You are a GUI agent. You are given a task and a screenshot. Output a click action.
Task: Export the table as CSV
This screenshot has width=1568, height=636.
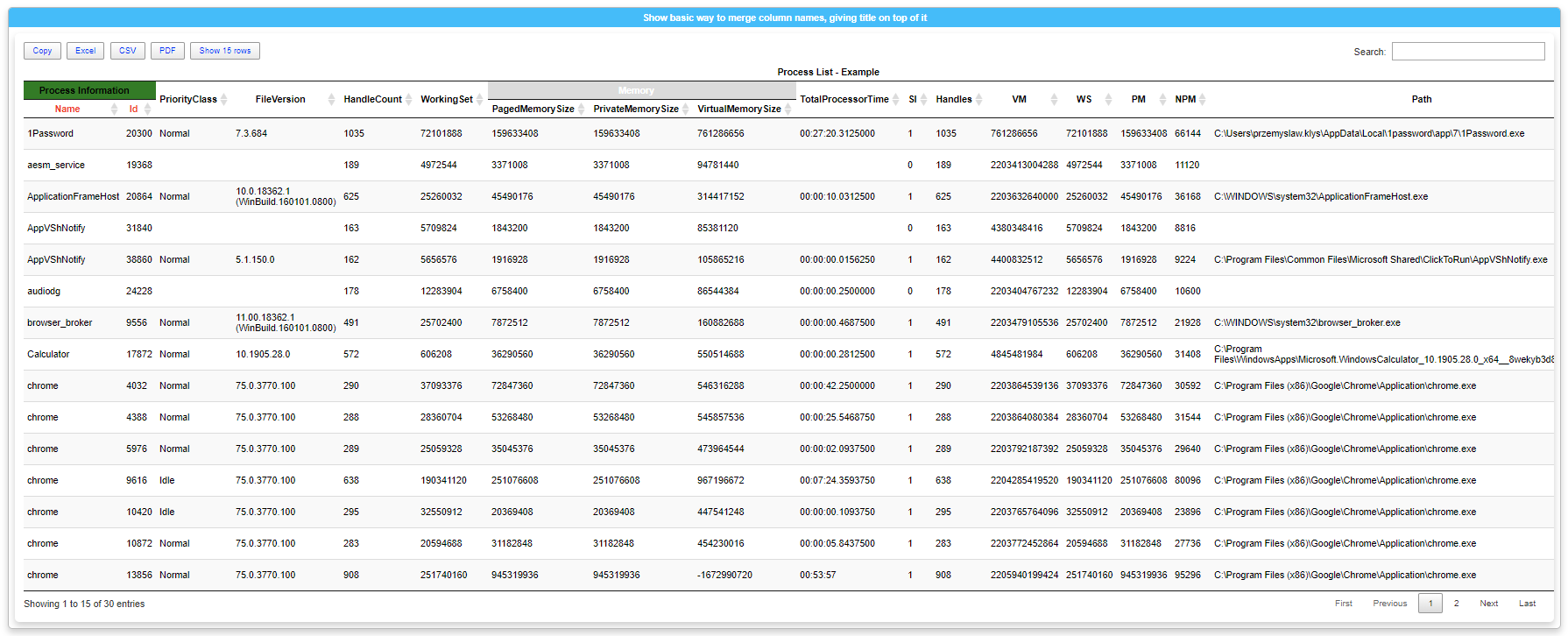(128, 51)
